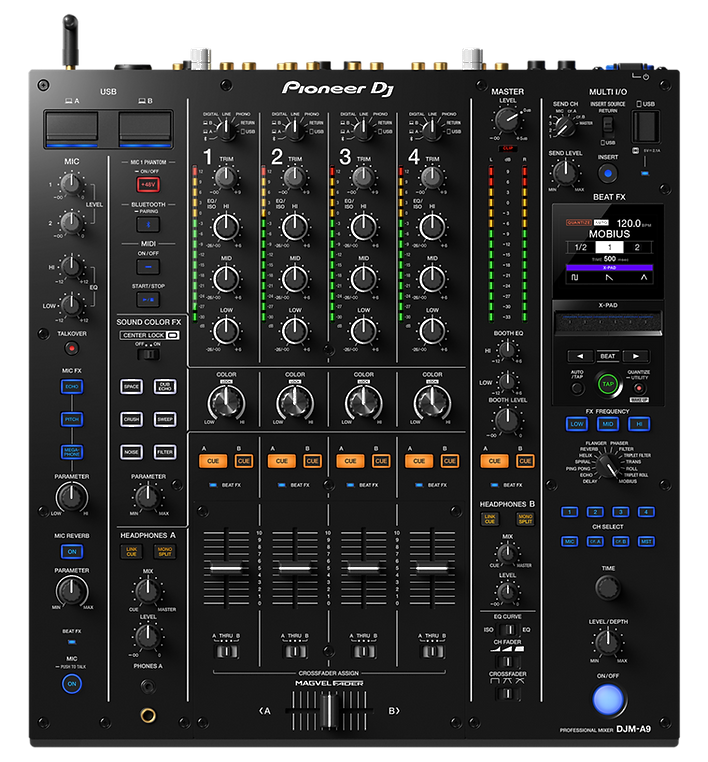This screenshot has width=708, height=762.
Task: Toggle Headphones B LINK CUE
Action: (490, 519)
